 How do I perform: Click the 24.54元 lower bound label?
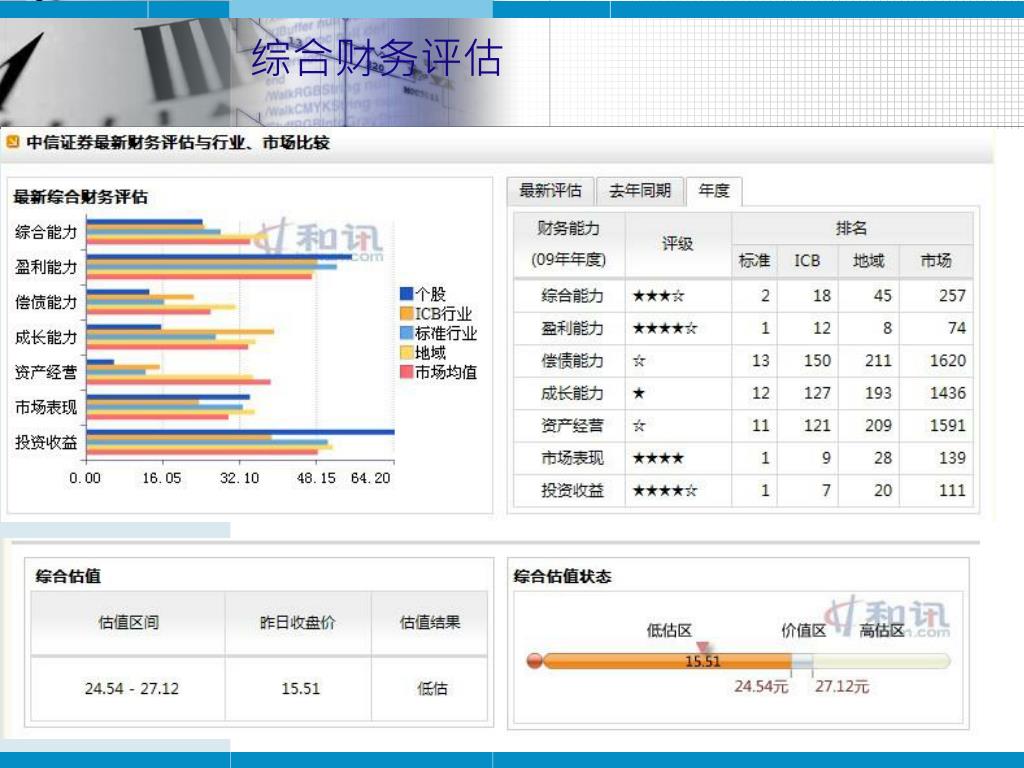[x=761, y=686]
